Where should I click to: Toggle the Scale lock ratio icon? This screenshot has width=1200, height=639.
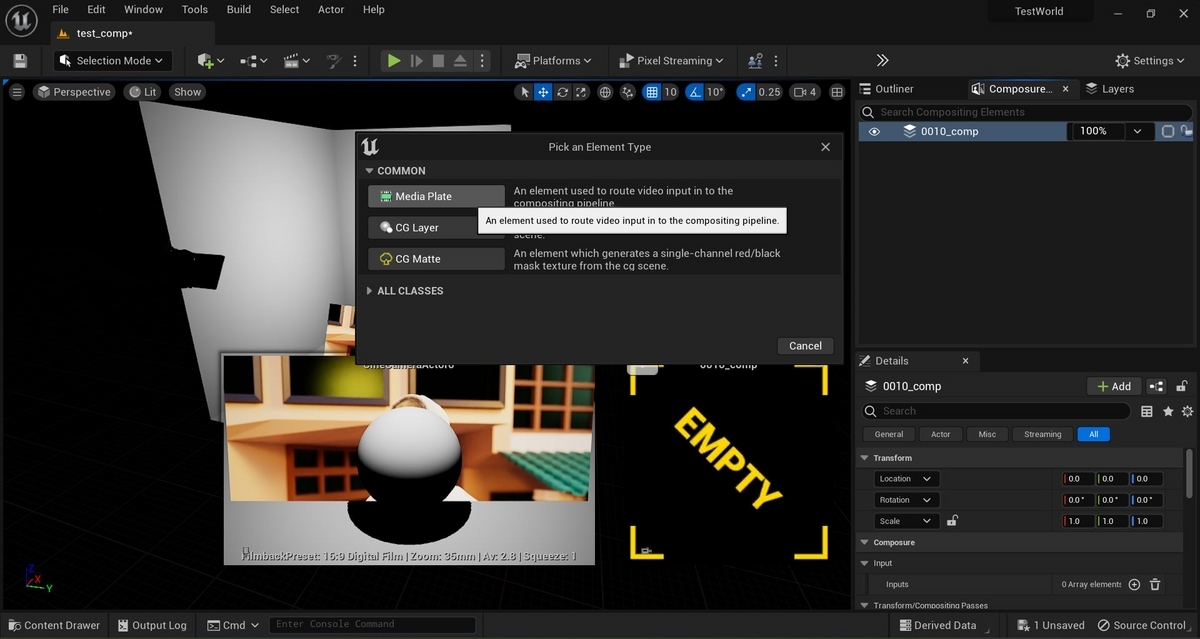pos(953,521)
